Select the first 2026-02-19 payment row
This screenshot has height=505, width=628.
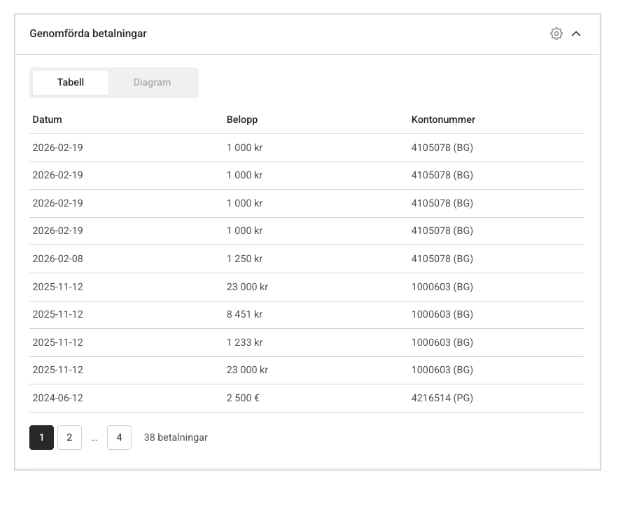pos(306,148)
